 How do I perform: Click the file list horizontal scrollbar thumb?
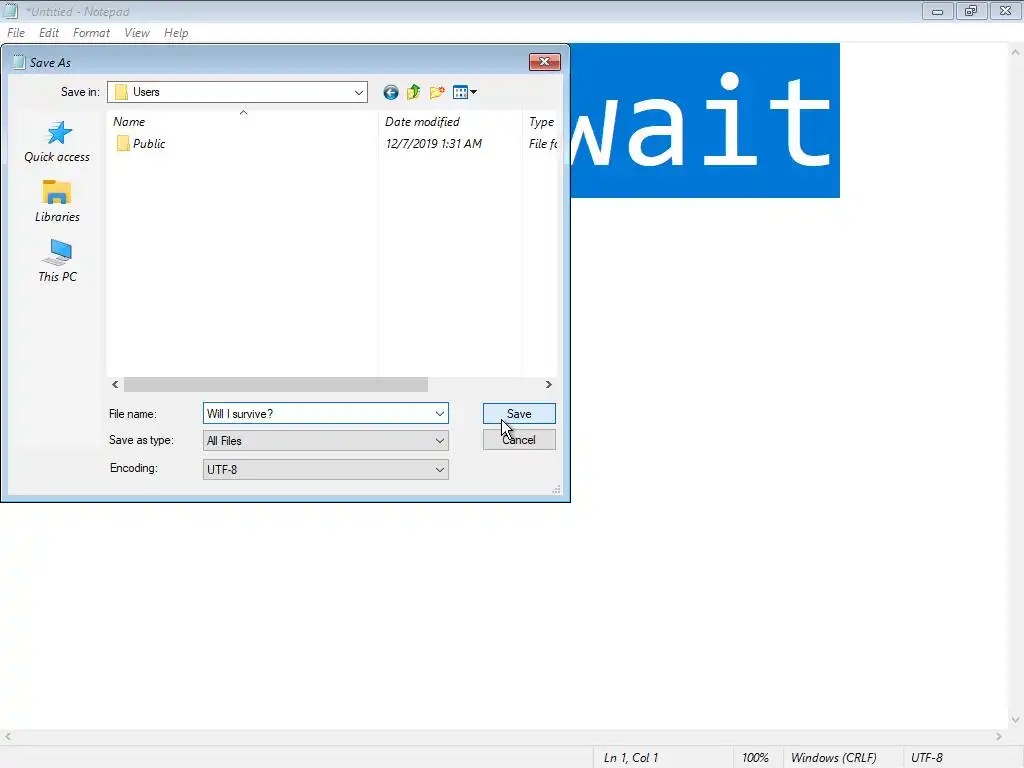[276, 385]
